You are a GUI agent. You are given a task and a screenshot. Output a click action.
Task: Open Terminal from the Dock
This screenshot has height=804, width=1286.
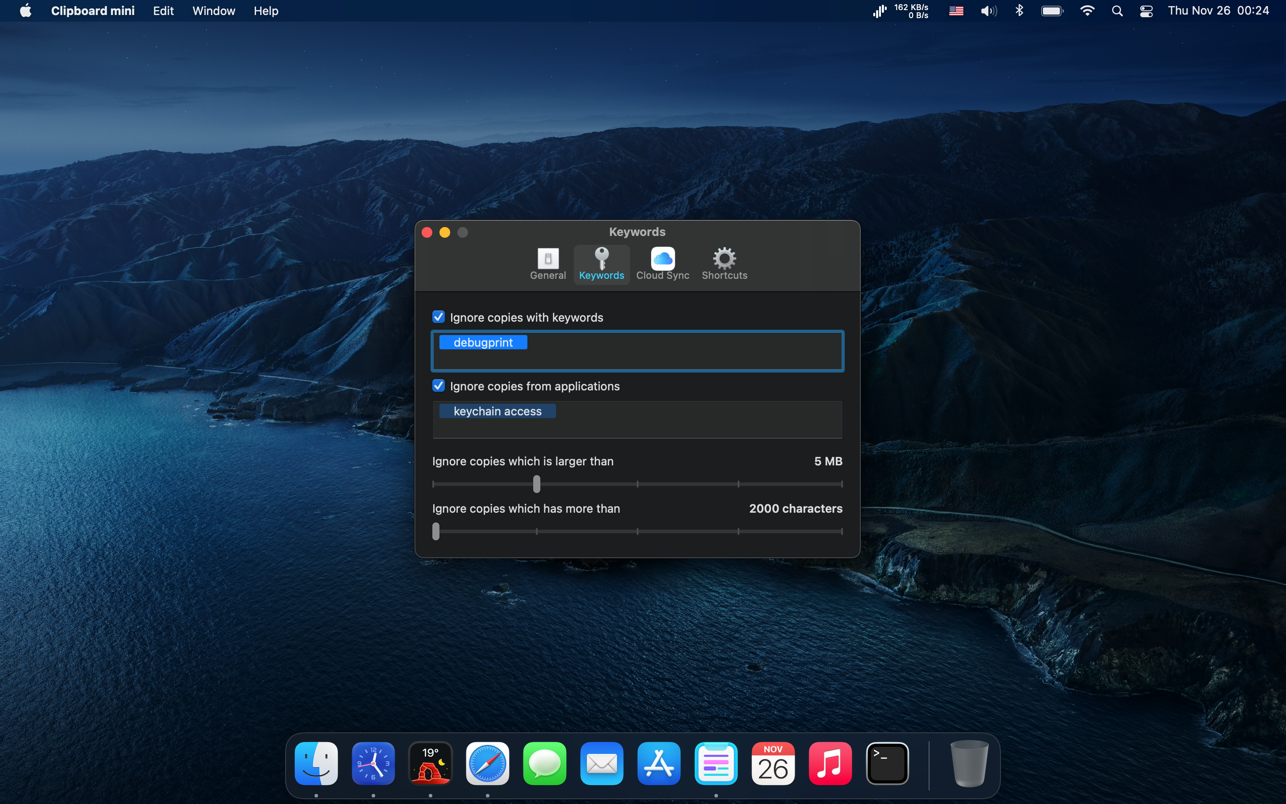coord(887,764)
